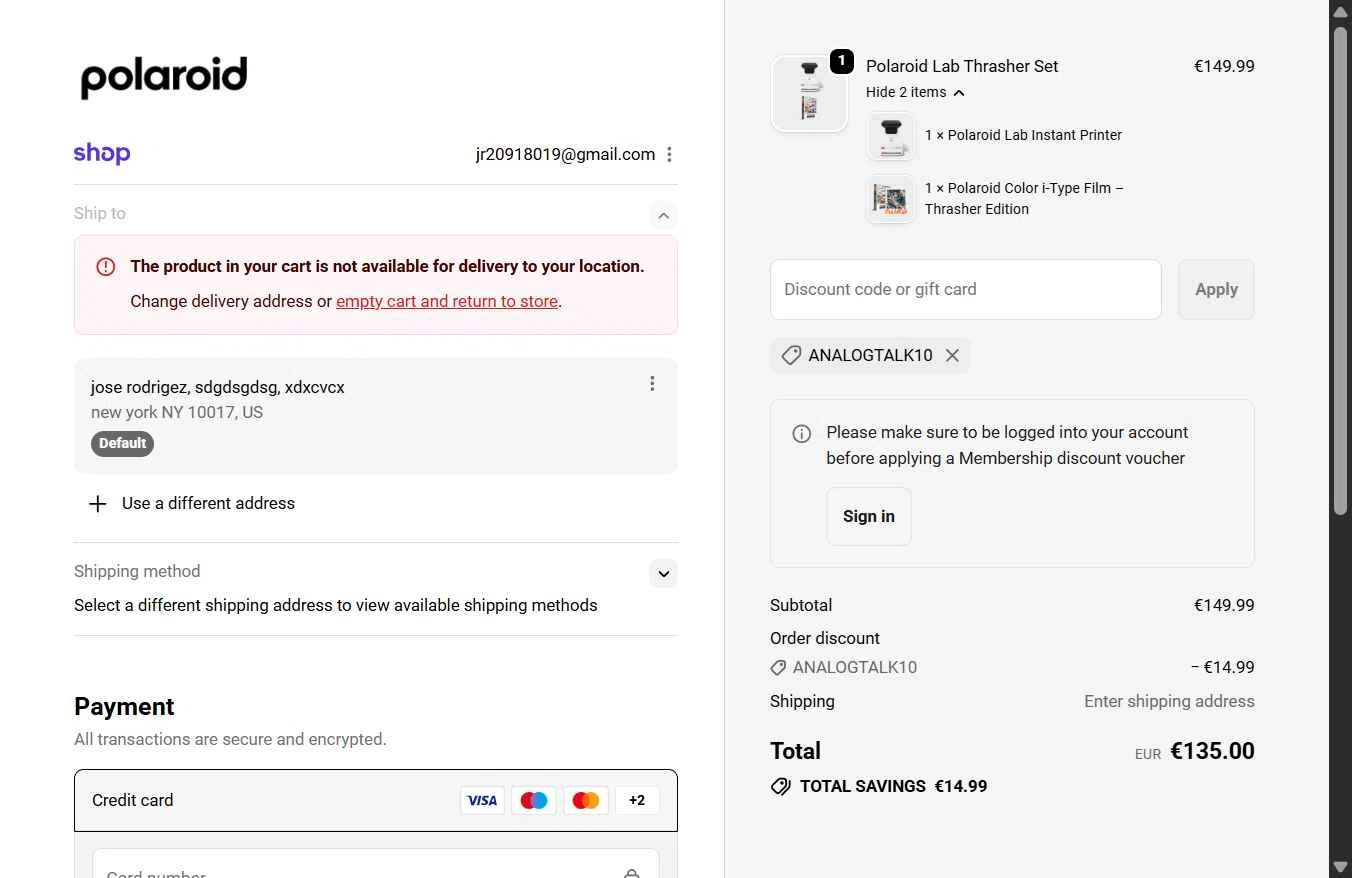Screen dimensions: 1352x878
Task: Click the Mastercard icon
Action: pyautogui.click(x=586, y=800)
